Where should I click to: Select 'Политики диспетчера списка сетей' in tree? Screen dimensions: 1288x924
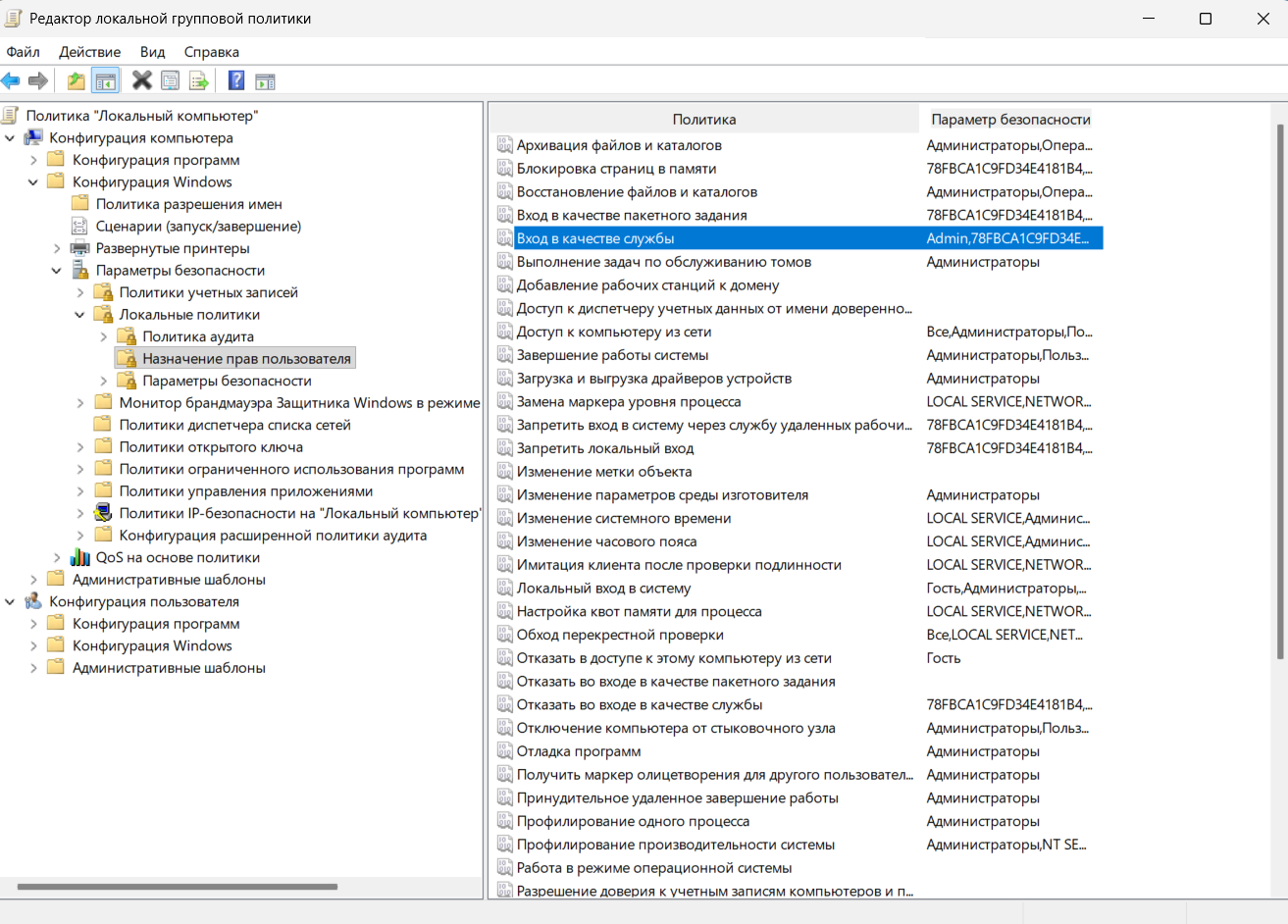tap(234, 425)
